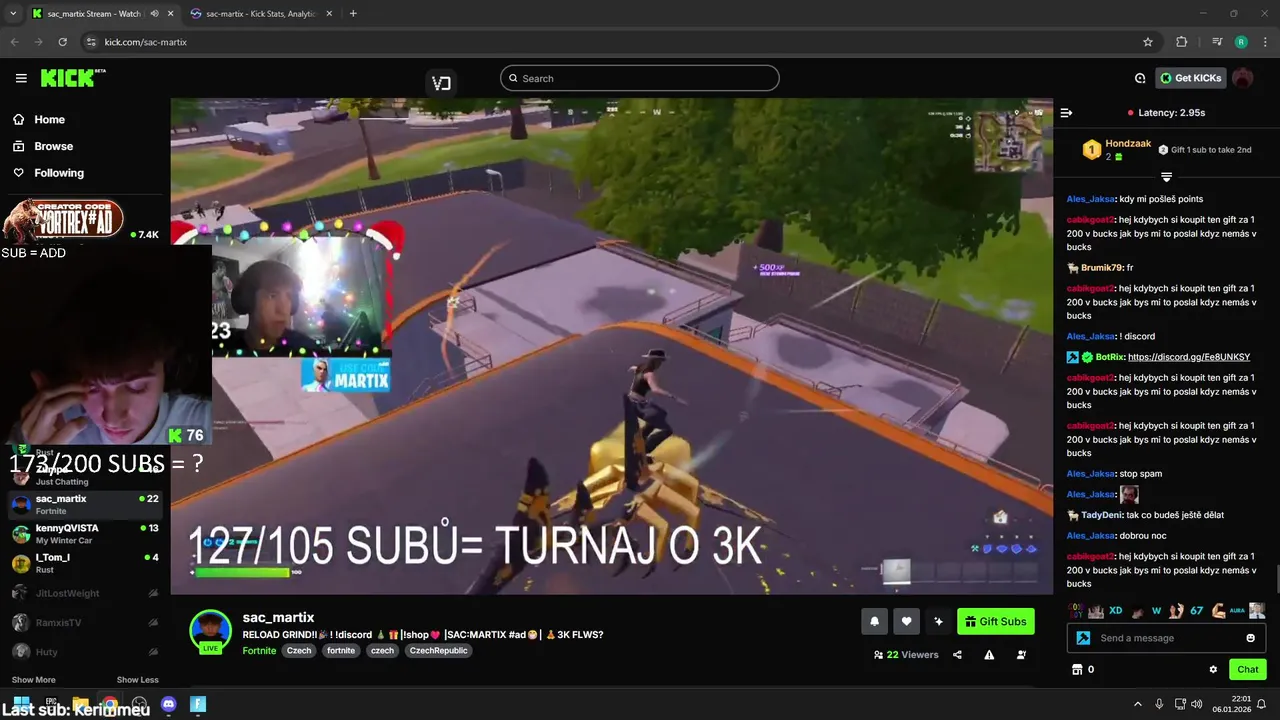The width and height of the screenshot is (1280, 720).
Task: Click the green Chat send button
Action: pyautogui.click(x=1247, y=669)
